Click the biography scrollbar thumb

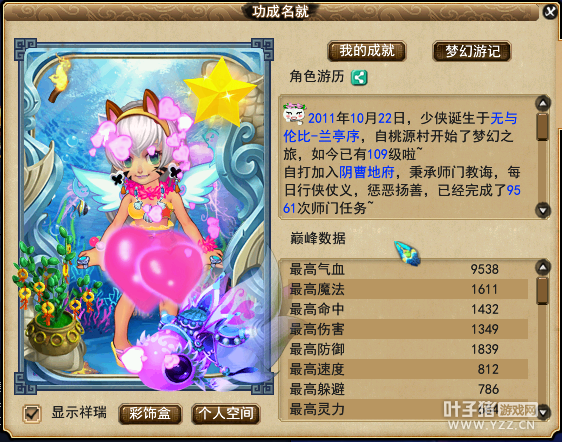[543, 126]
